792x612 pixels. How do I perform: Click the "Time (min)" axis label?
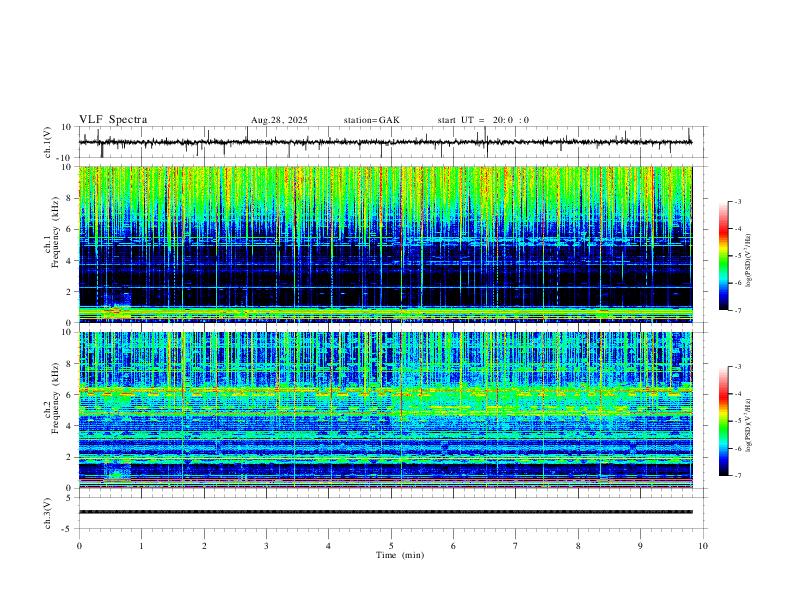[400, 555]
